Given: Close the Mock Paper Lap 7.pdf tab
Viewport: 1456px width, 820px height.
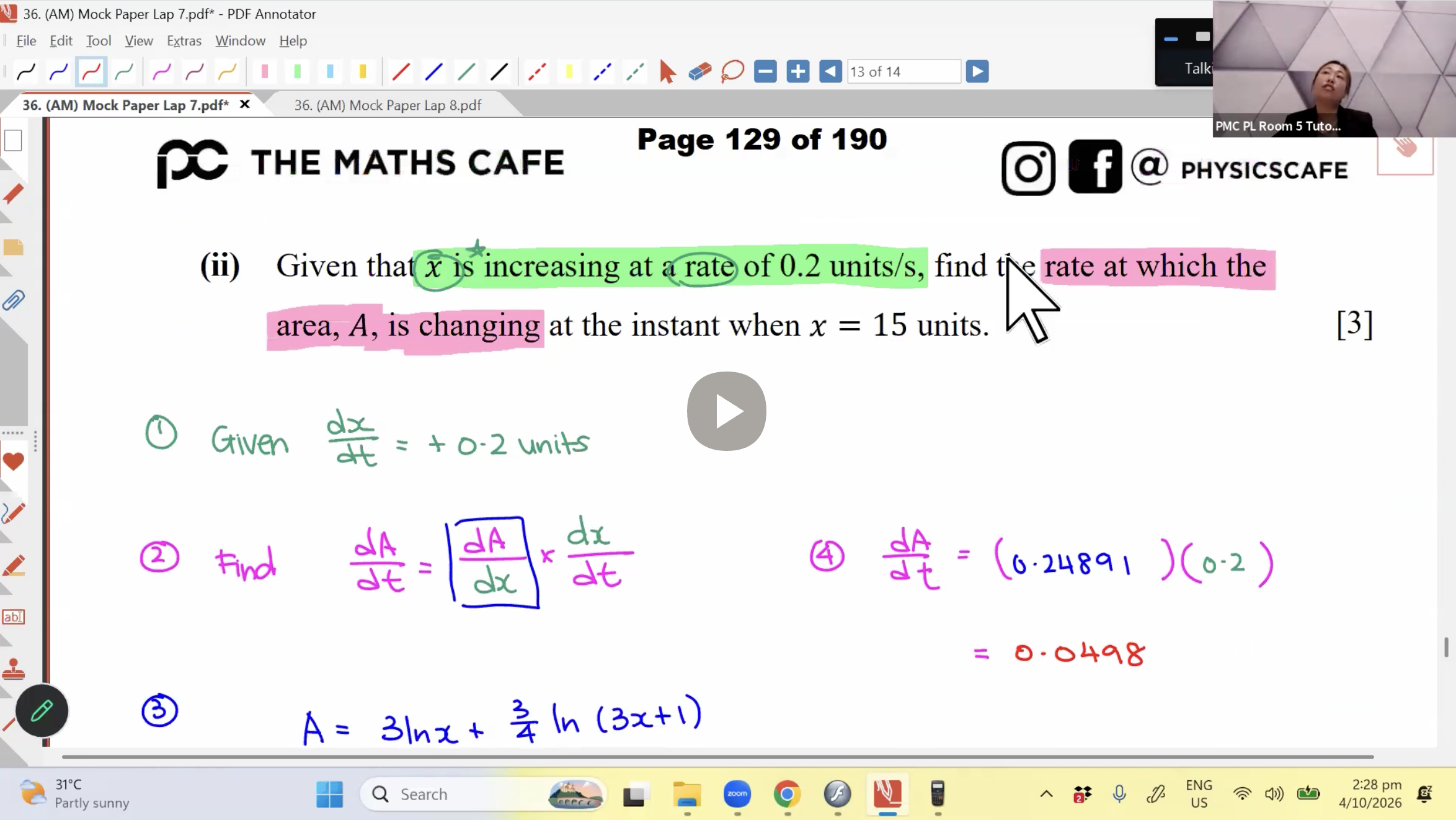Looking at the screenshot, I should click(245, 104).
